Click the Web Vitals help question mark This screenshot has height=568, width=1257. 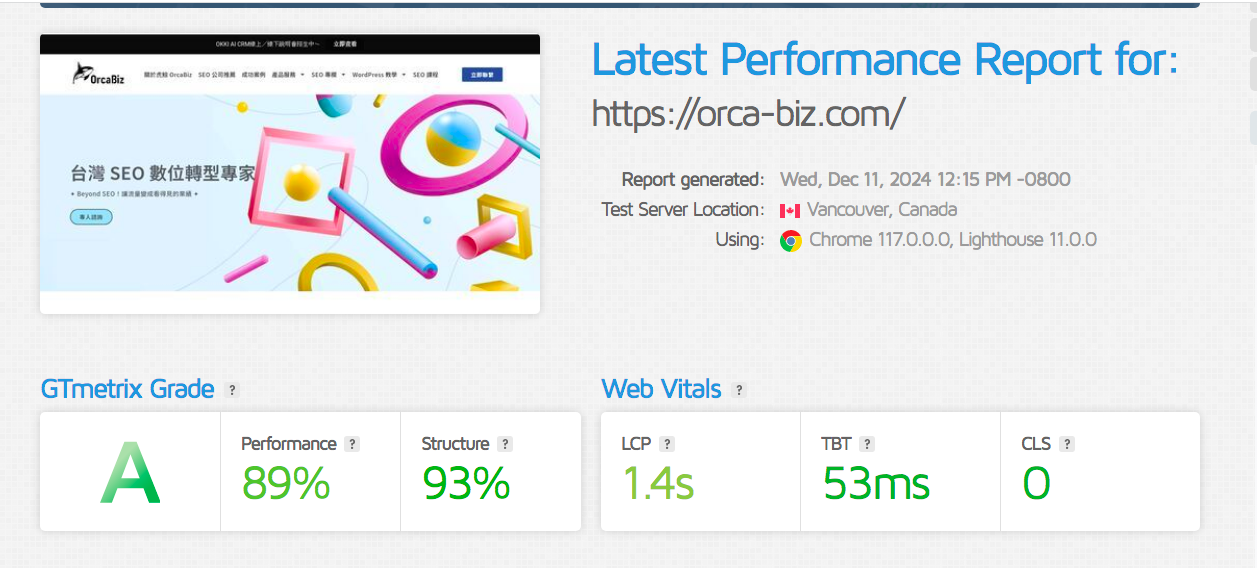click(x=739, y=390)
